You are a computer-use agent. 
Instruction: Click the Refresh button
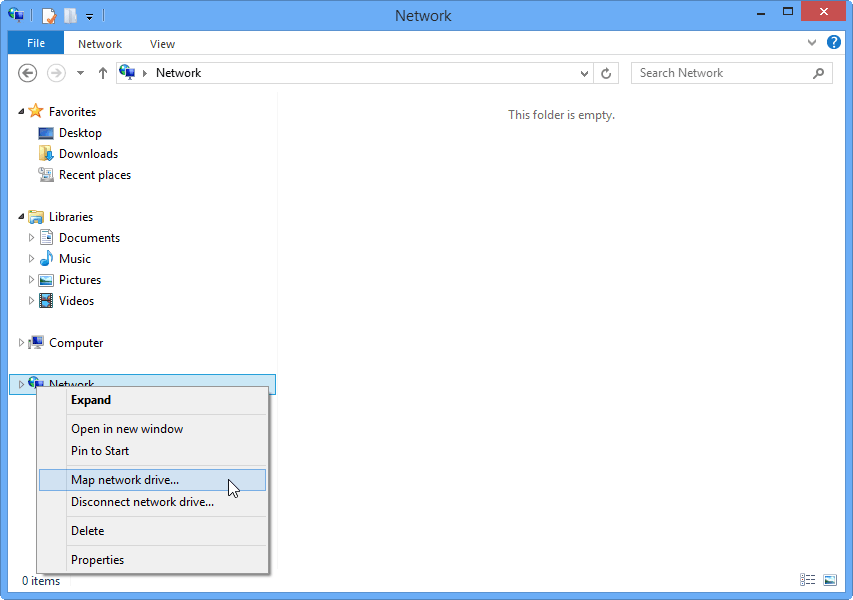pos(606,73)
